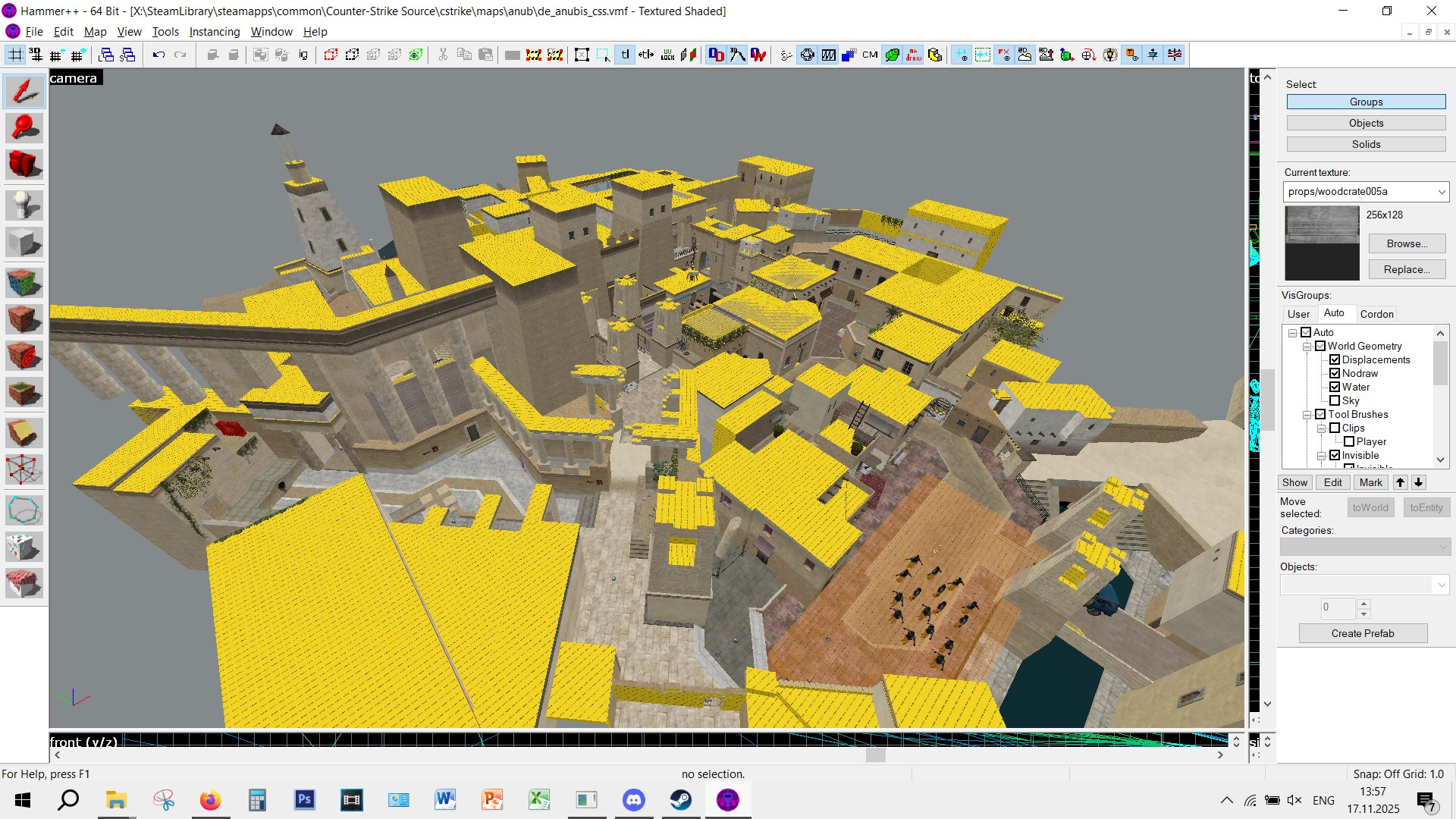Enable the Sky visgroup checkbox
Screen dimensions: 1456x819
(x=1335, y=400)
